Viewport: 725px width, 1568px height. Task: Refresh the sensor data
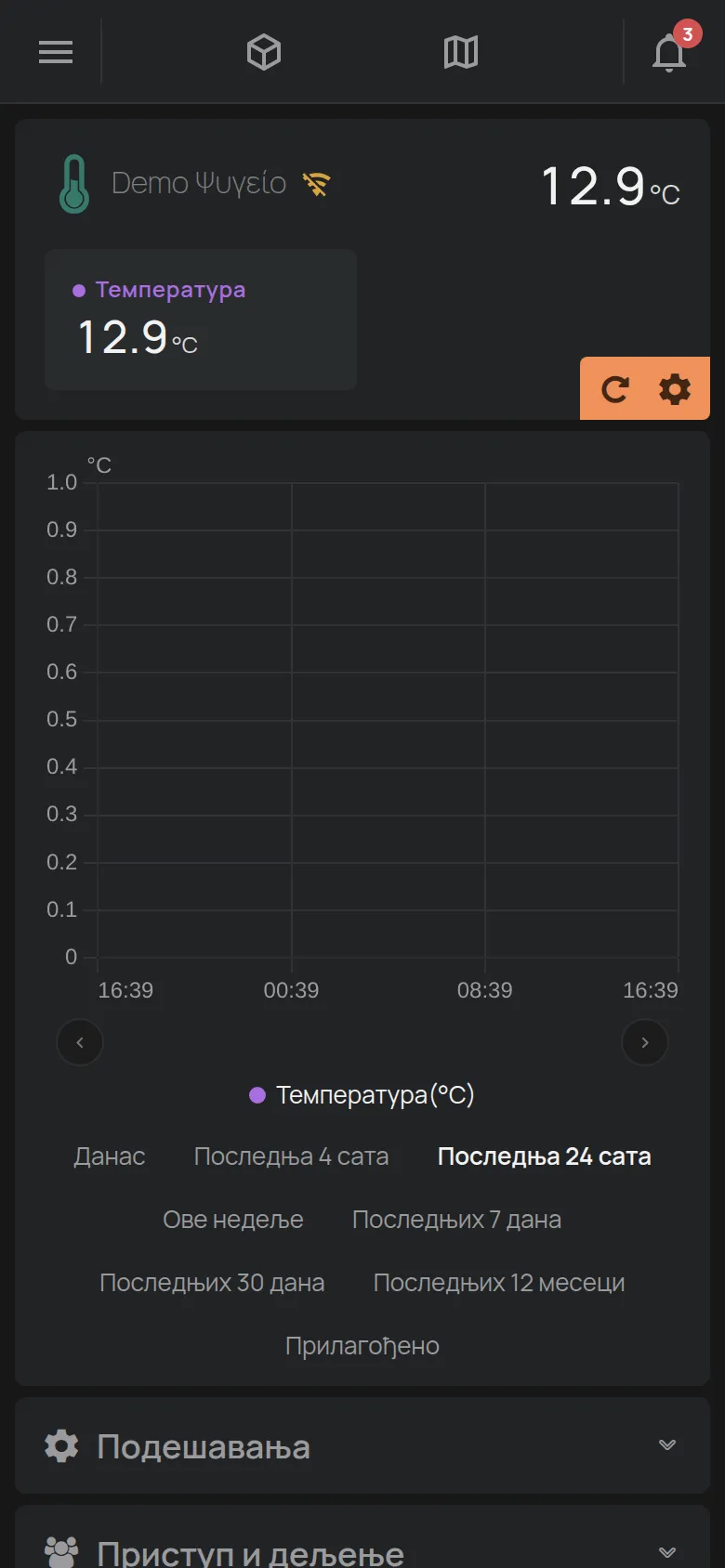tap(614, 388)
